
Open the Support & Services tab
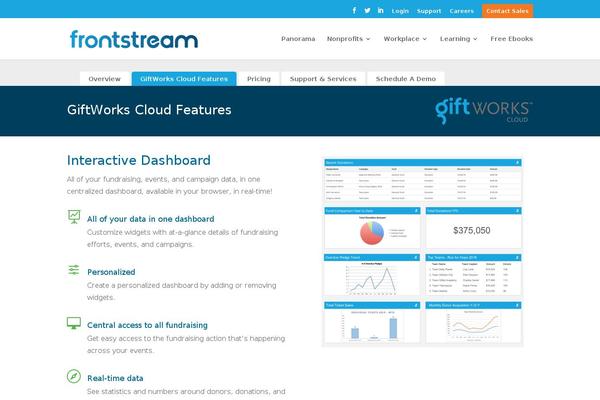[x=323, y=79]
